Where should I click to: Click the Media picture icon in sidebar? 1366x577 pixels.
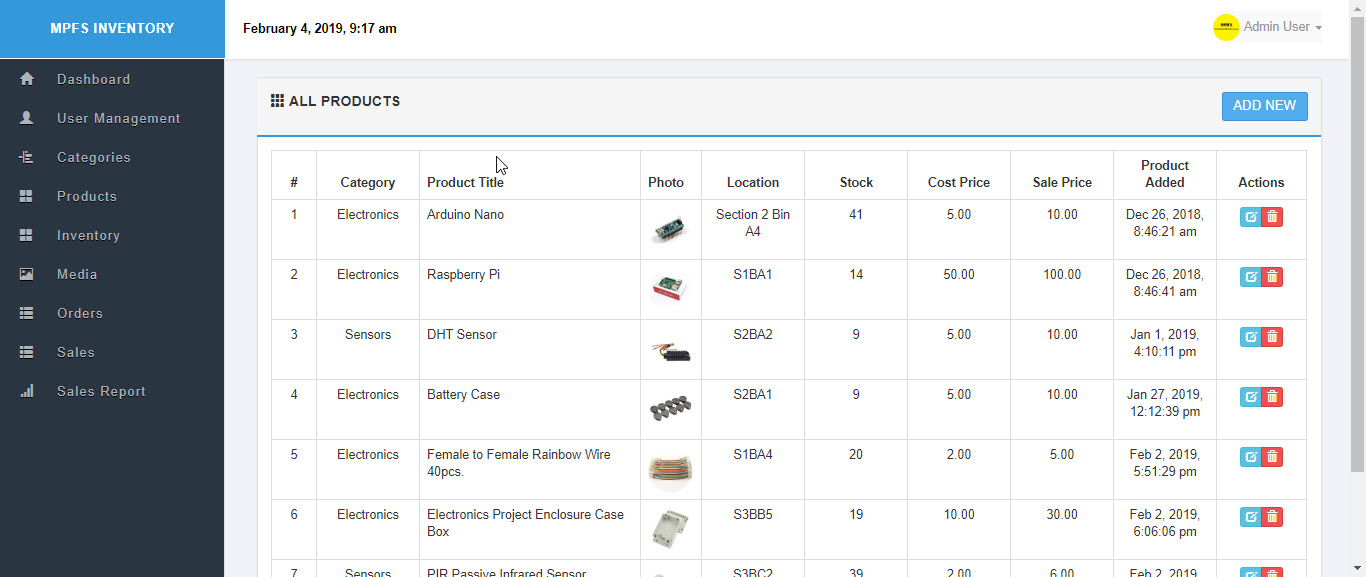[x=27, y=274]
